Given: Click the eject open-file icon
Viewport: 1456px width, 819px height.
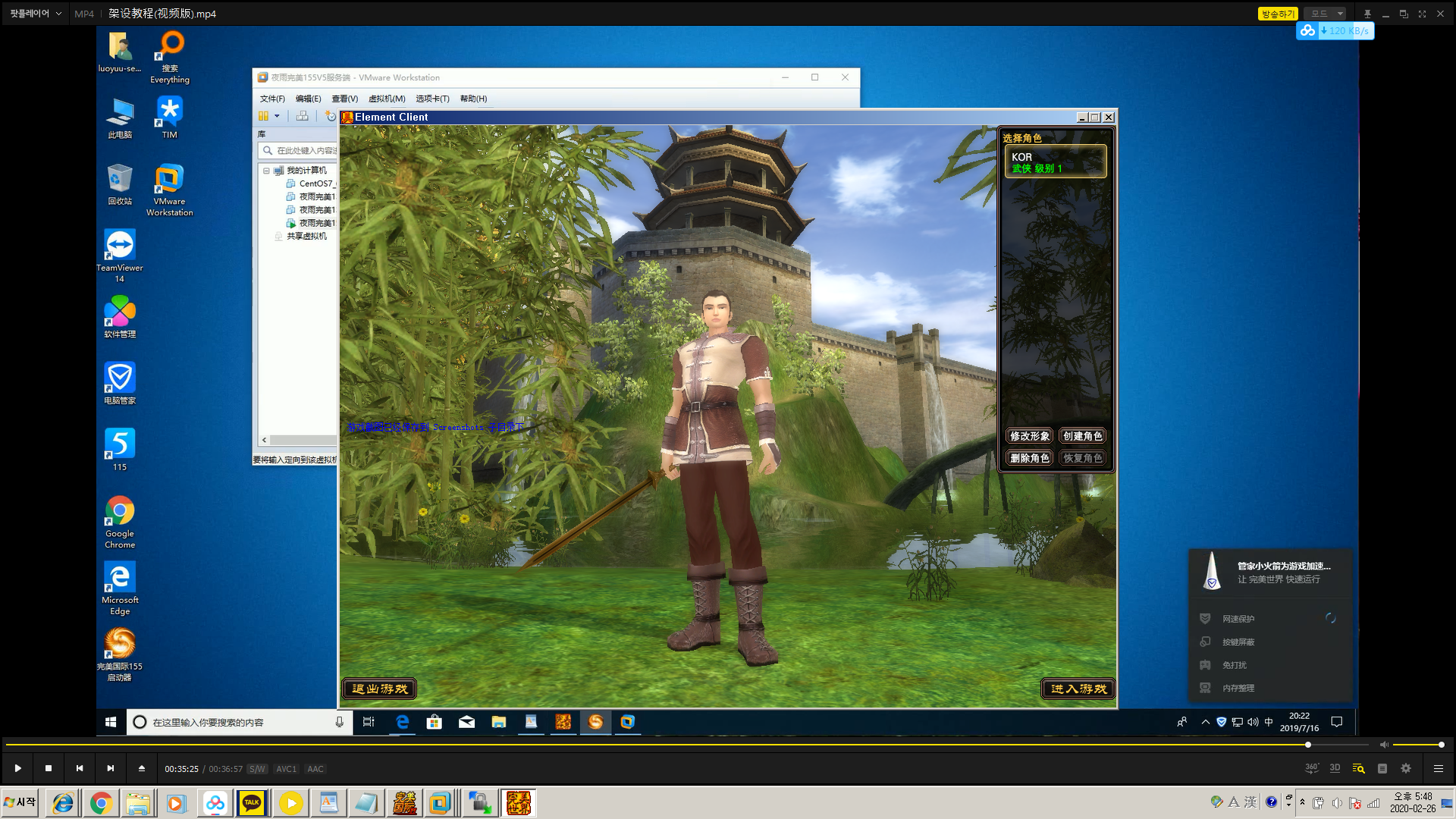Looking at the screenshot, I should coord(142,768).
